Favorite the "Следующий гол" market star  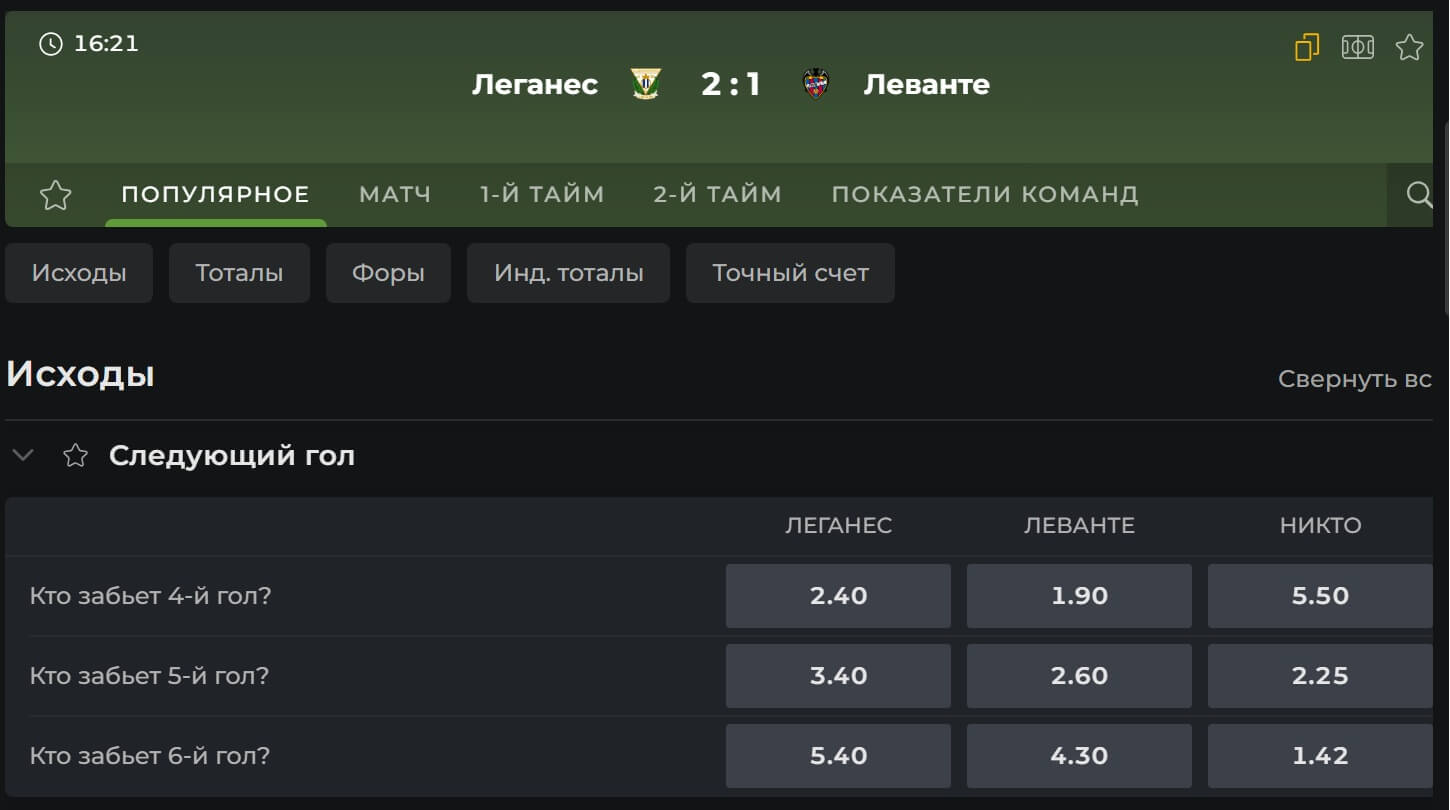click(75, 456)
